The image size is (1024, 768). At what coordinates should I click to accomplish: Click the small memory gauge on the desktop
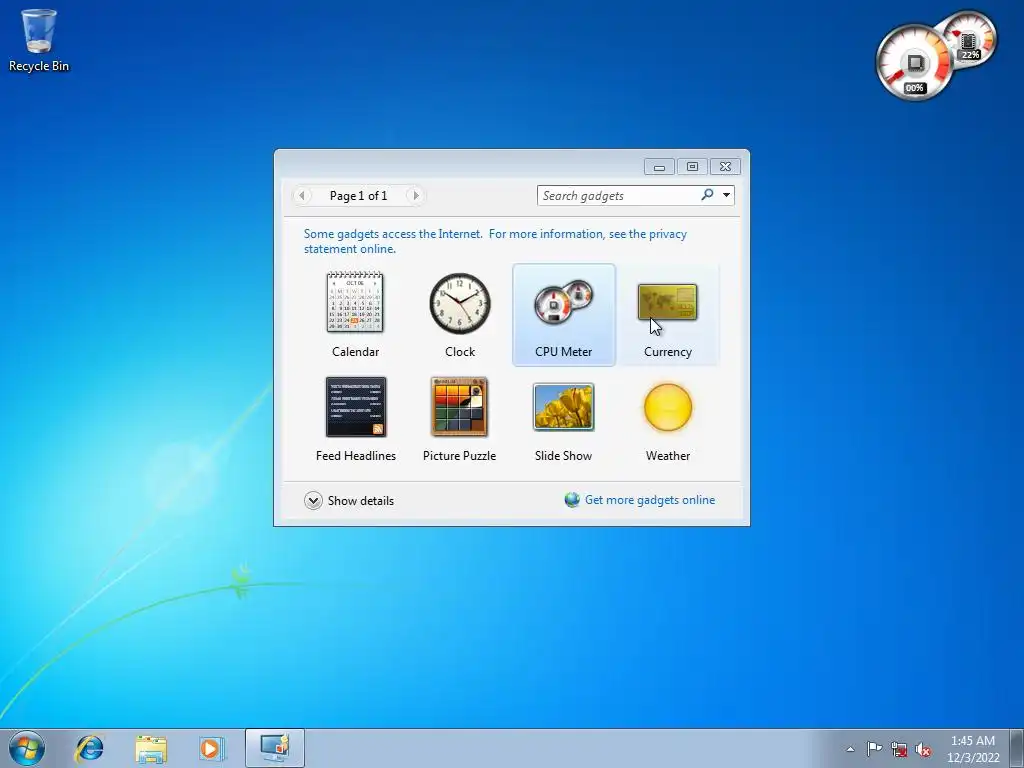[x=969, y=39]
